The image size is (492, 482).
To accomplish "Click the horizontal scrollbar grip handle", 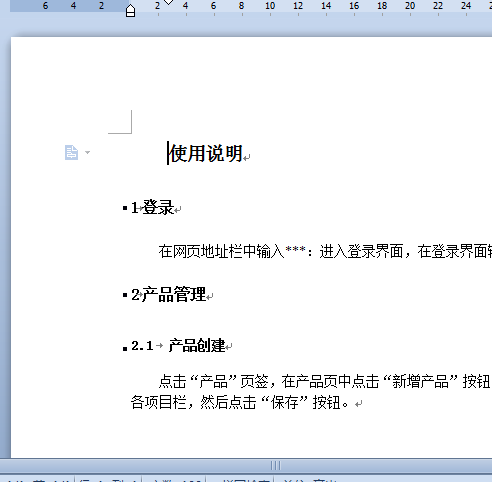I will pyautogui.click(x=276, y=465).
